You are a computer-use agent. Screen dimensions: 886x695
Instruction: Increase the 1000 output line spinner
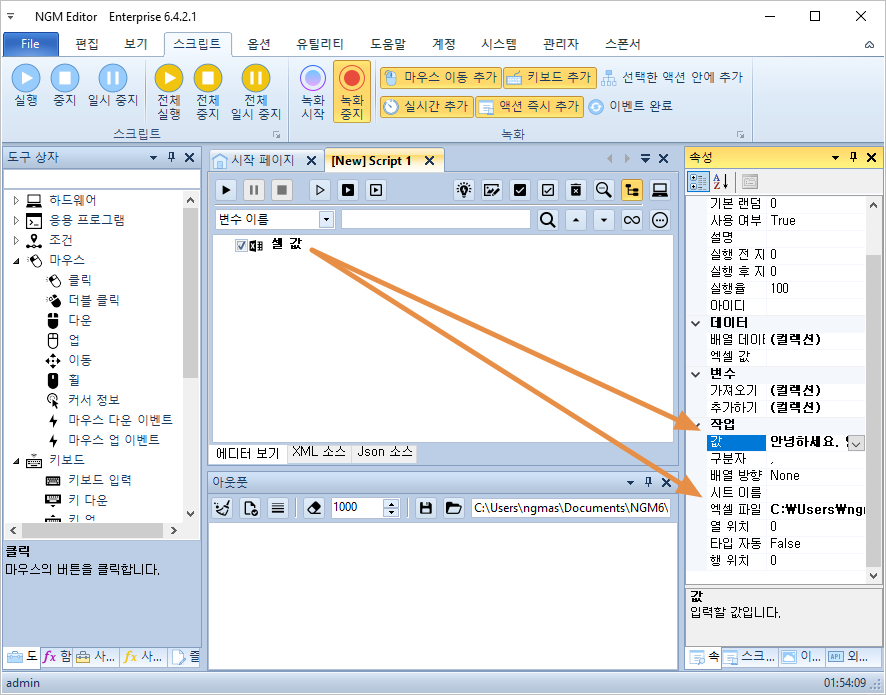coord(391,503)
